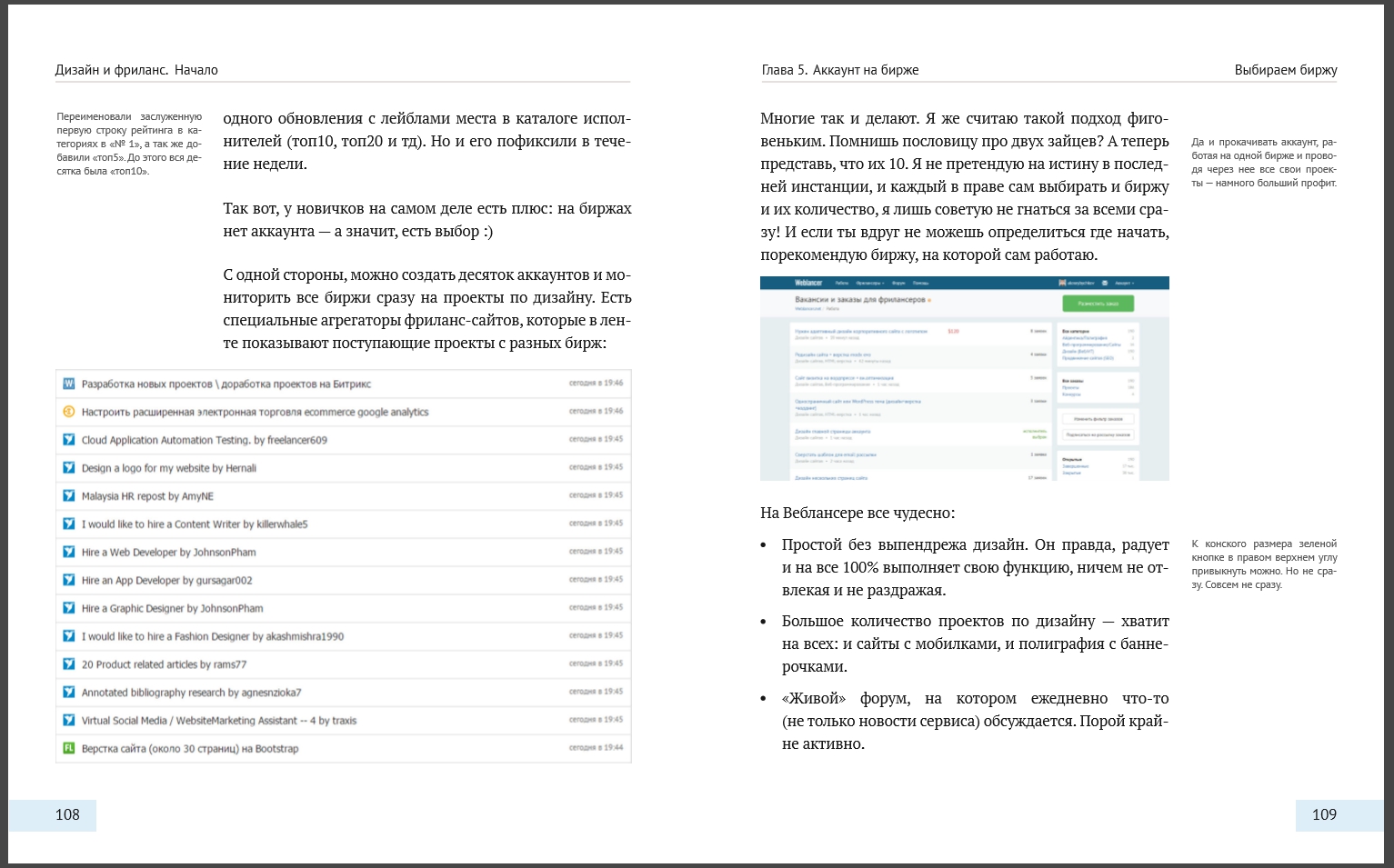The height and width of the screenshot is (868, 1394).
Task: Click bullet paragraph starting "Большое количество проектов"
Action: 976,644
